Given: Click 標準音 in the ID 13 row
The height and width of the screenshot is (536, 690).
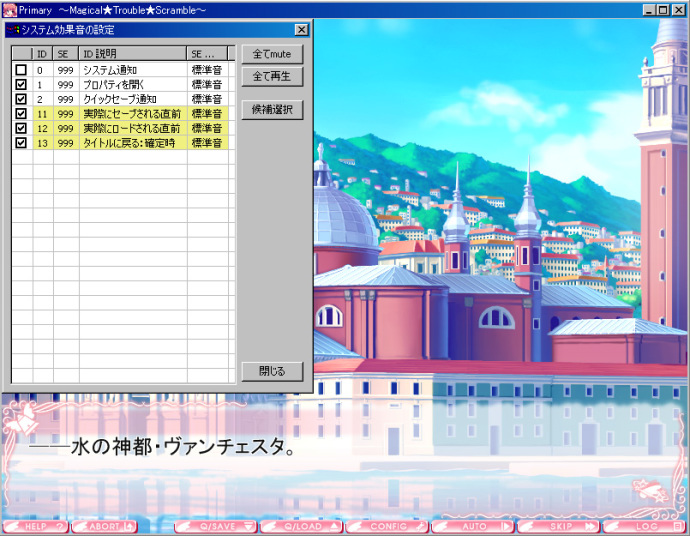Looking at the screenshot, I should click(x=207, y=143).
